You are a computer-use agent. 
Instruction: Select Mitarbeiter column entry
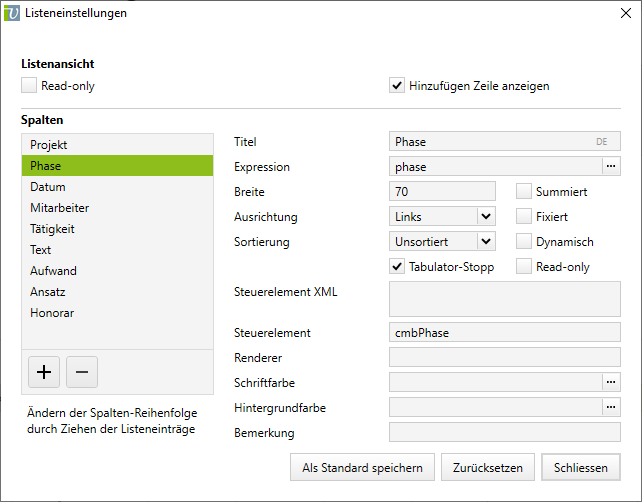coord(60,208)
